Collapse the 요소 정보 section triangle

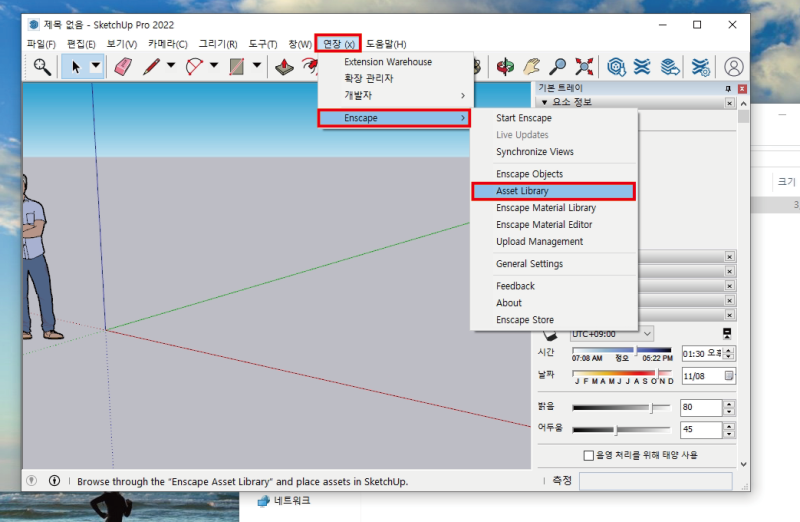[x=544, y=103]
